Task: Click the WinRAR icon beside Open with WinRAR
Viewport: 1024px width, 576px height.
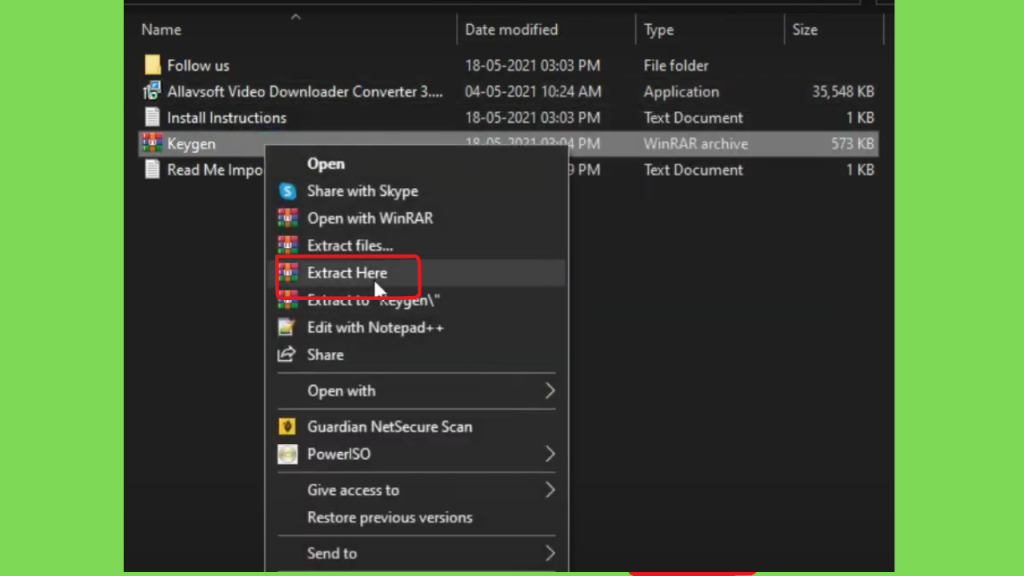Action: click(x=287, y=218)
